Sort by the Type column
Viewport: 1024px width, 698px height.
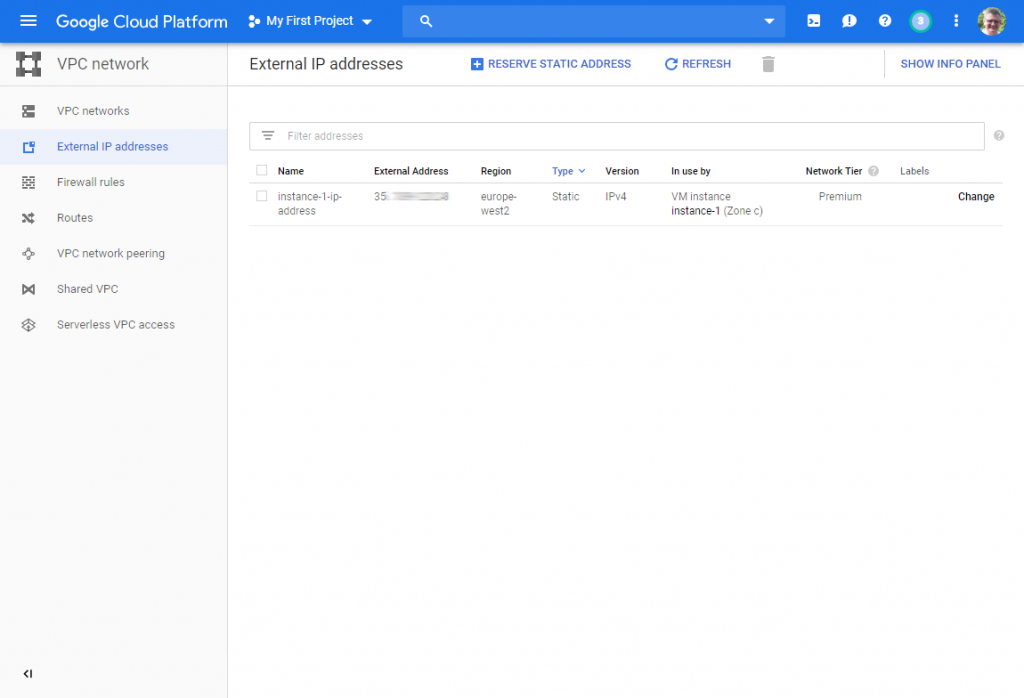(x=568, y=171)
